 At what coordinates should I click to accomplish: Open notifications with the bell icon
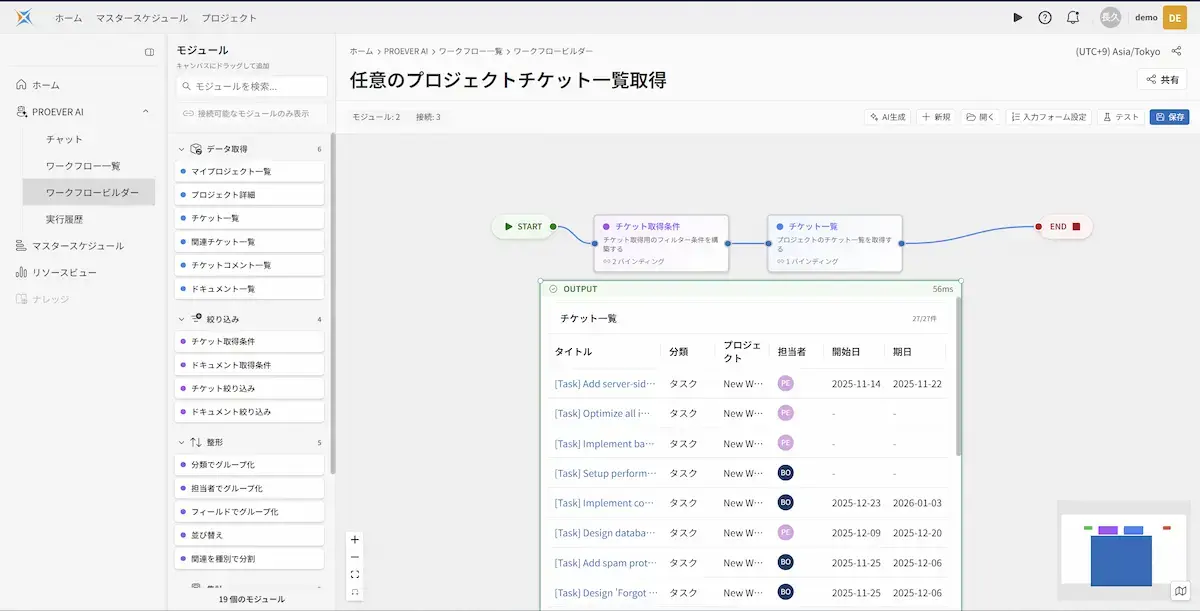tap(1073, 17)
